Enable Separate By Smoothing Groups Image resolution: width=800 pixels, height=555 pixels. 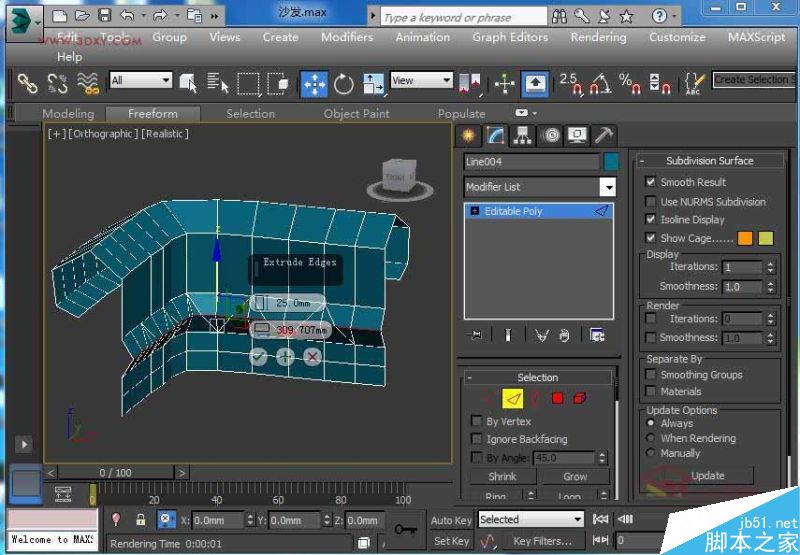click(650, 374)
